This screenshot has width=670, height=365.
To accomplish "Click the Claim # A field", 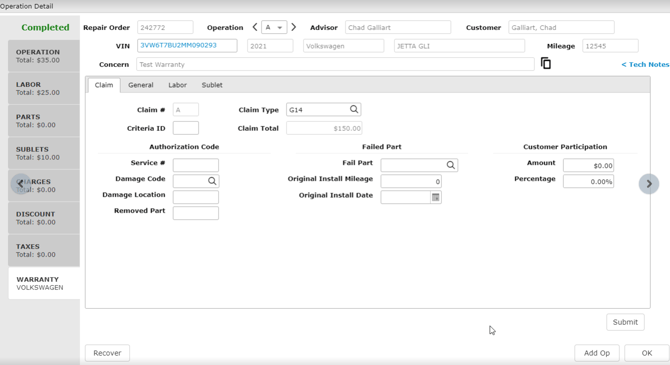I will [x=185, y=110].
